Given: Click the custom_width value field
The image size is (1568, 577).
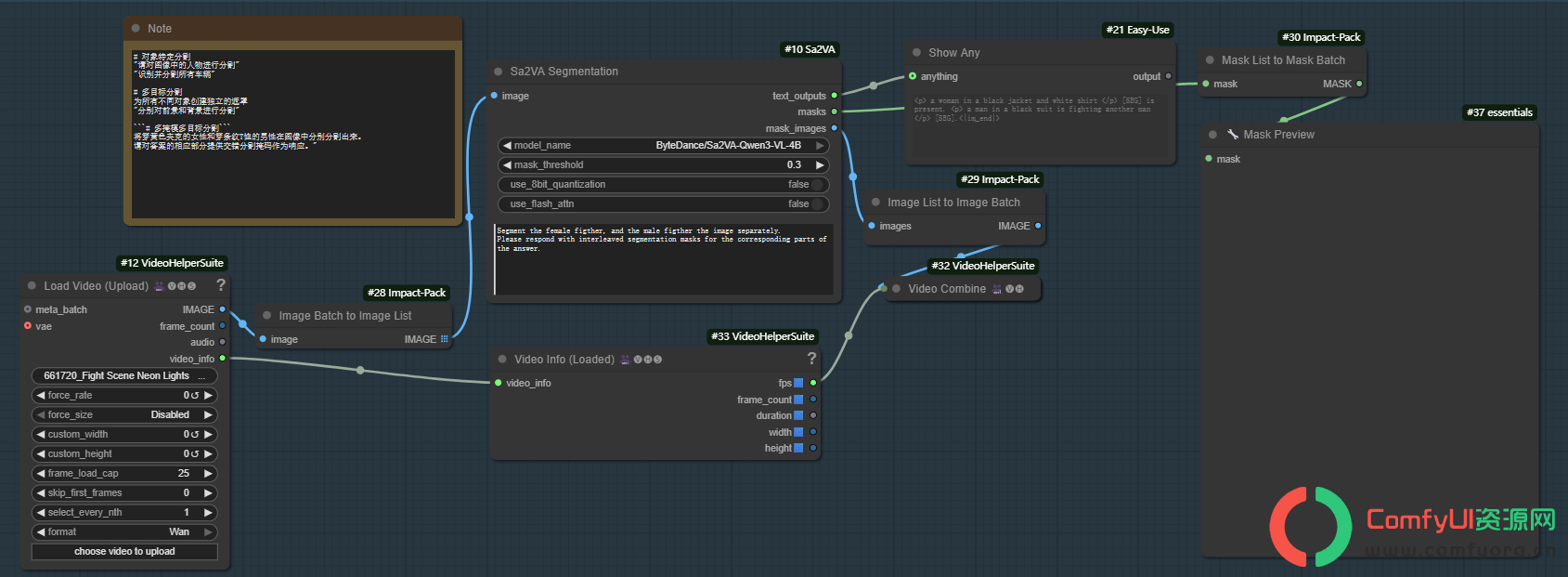Looking at the screenshot, I should [124, 435].
